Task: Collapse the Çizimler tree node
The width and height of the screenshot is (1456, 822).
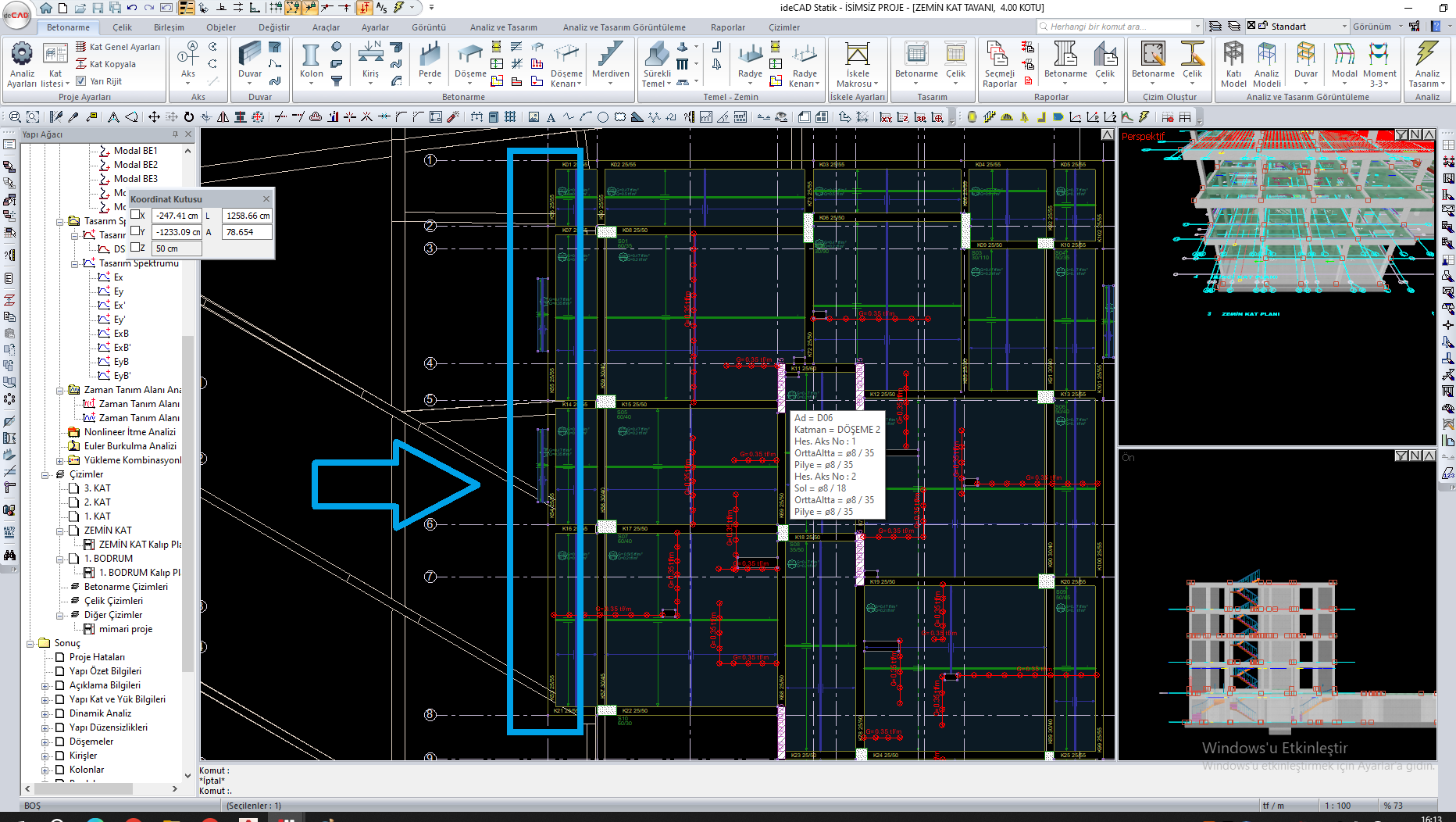Action: click(x=45, y=474)
